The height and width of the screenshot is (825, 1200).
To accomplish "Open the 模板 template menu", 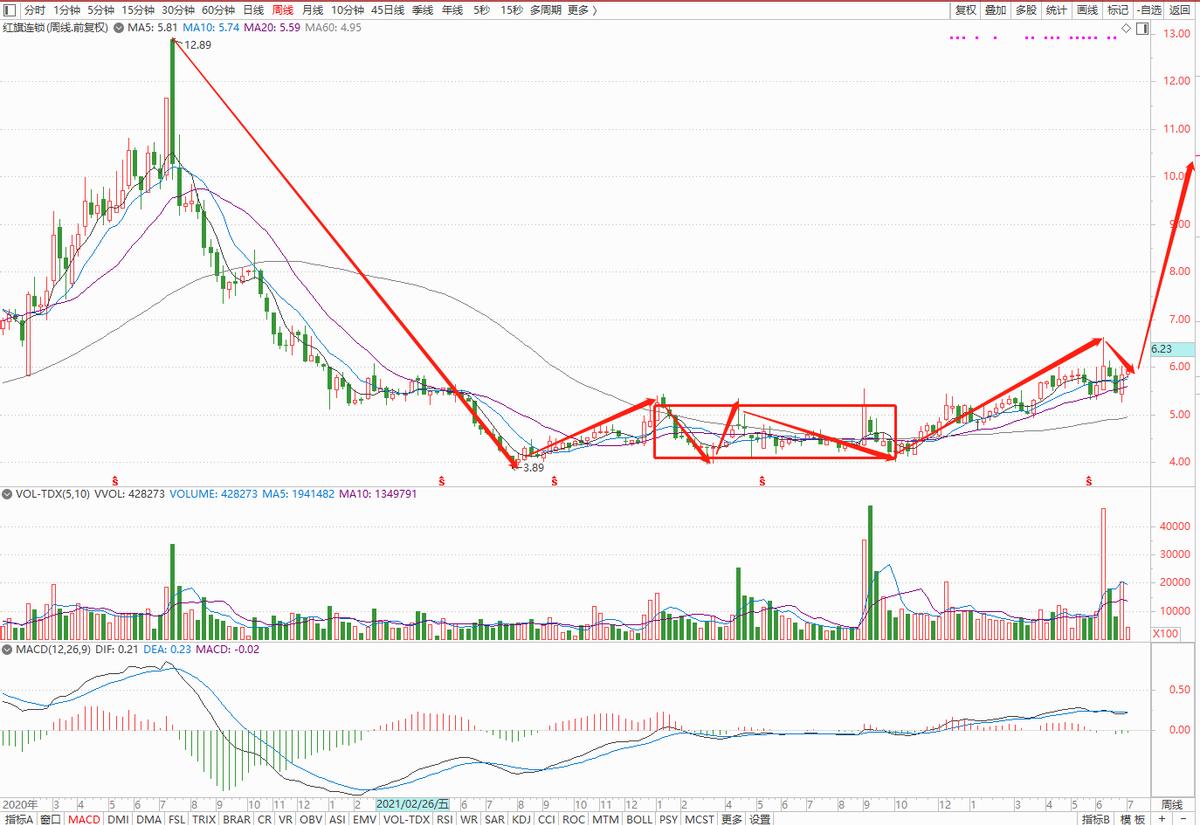I will 1132,819.
